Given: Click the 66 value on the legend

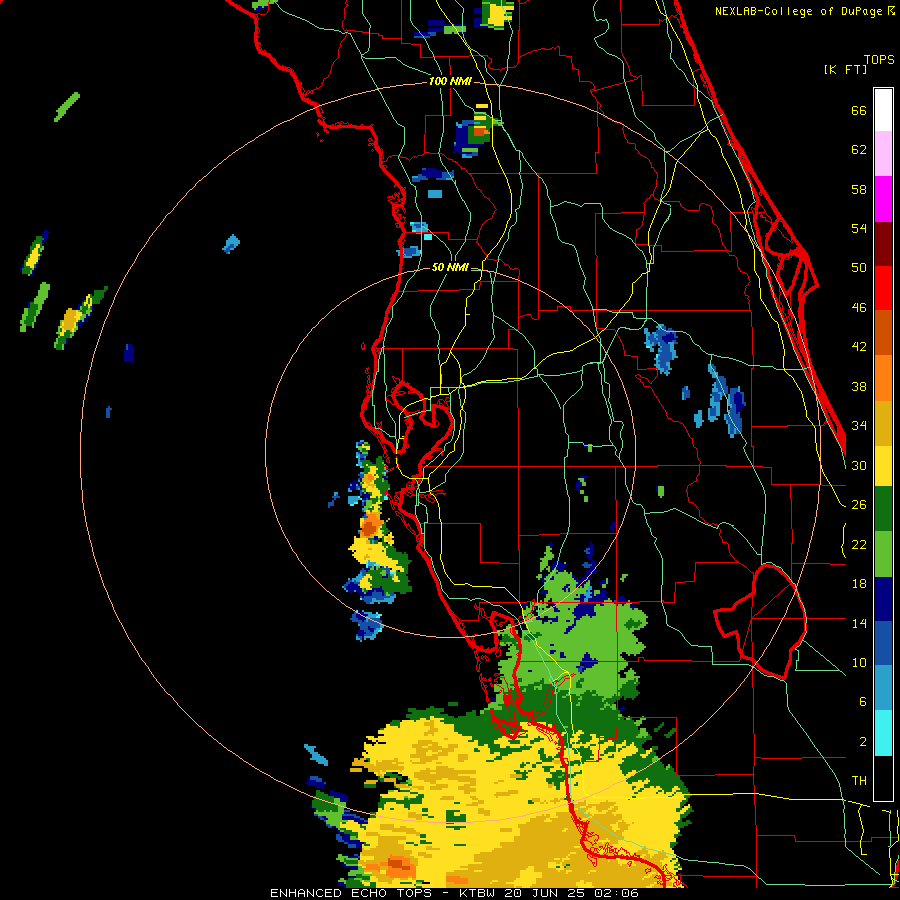Looking at the screenshot, I should [x=859, y=111].
